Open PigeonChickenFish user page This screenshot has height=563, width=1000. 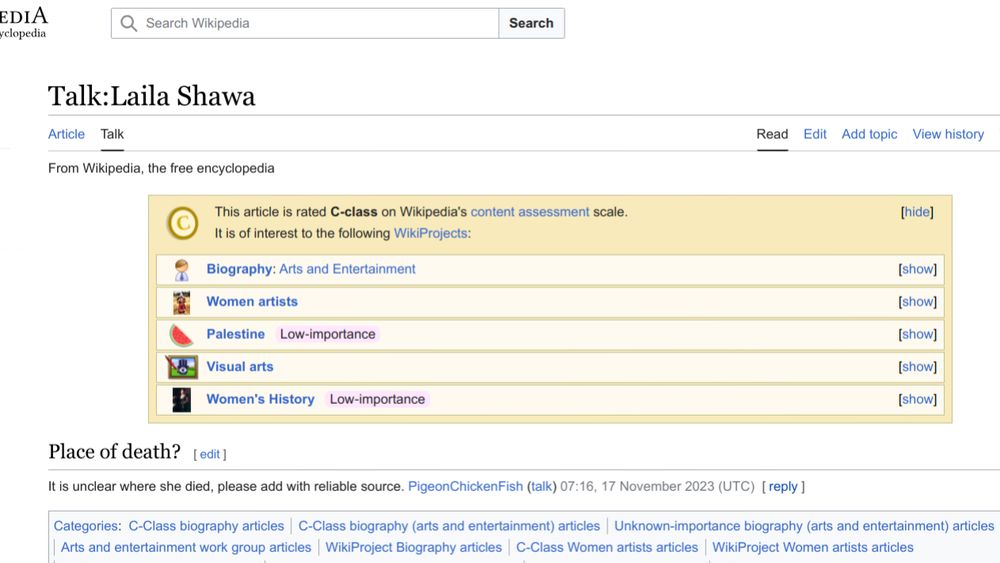point(466,487)
